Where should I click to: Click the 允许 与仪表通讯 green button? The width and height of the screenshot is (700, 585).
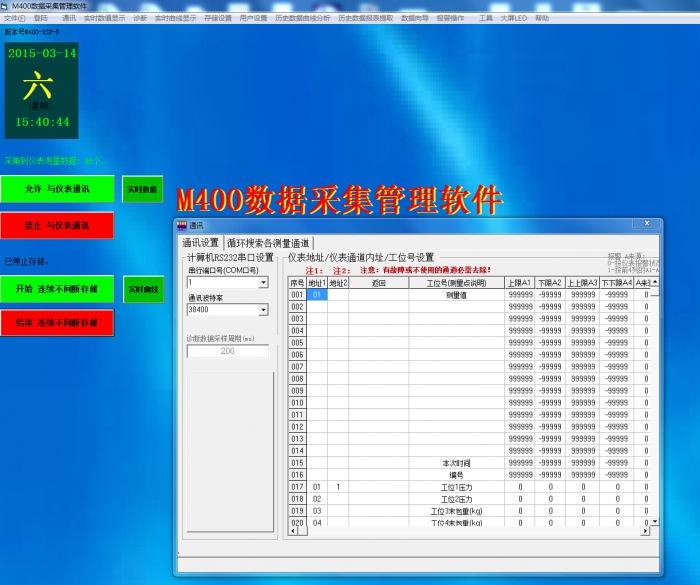57,188
